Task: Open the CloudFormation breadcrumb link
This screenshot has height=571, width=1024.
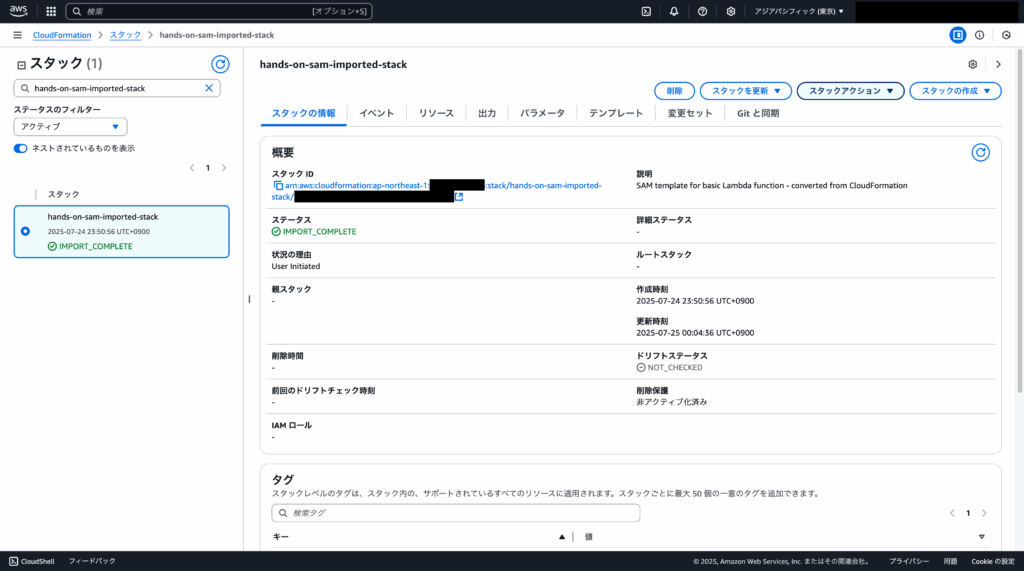Action: coord(62,35)
